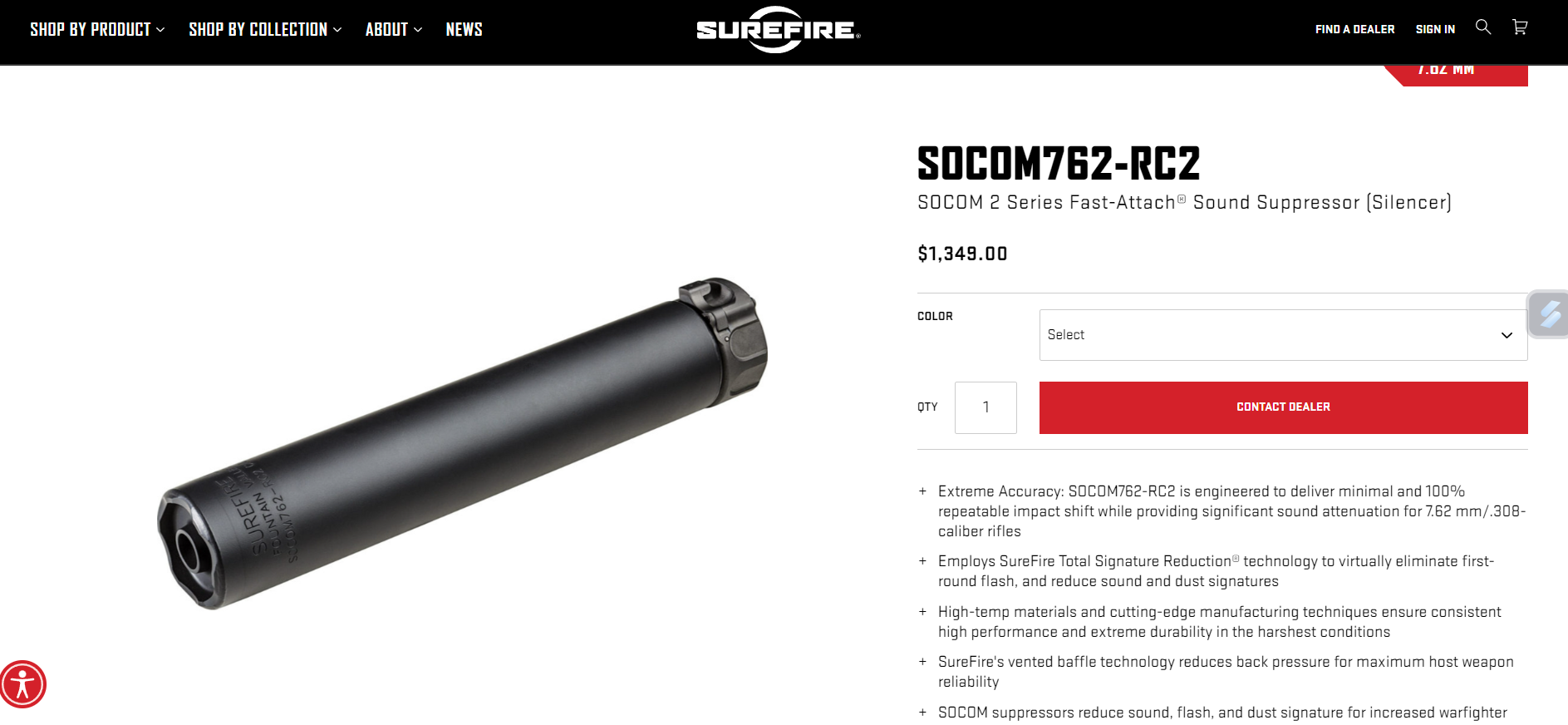Open the shopping cart icon
The height and width of the screenshot is (725, 1568).
point(1520,27)
